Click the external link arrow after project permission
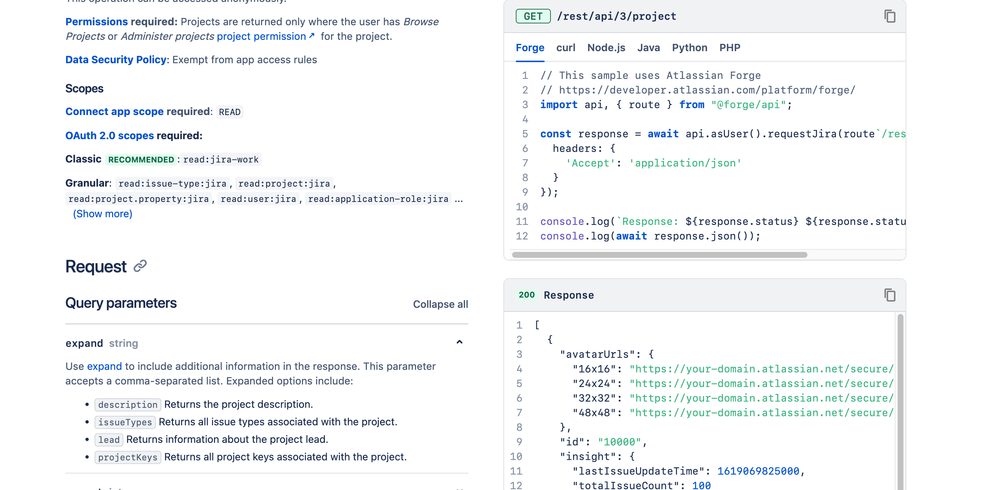Viewport: 998px width, 490px height. pyautogui.click(x=311, y=36)
